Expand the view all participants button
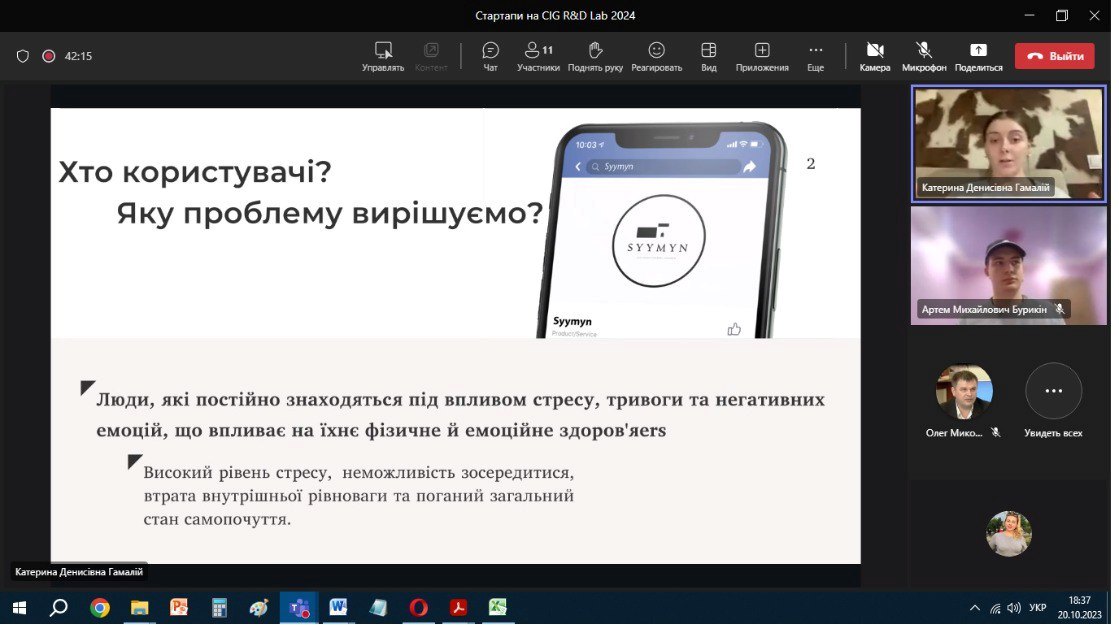Screen dimensions: 1119x625 (x=1053, y=392)
